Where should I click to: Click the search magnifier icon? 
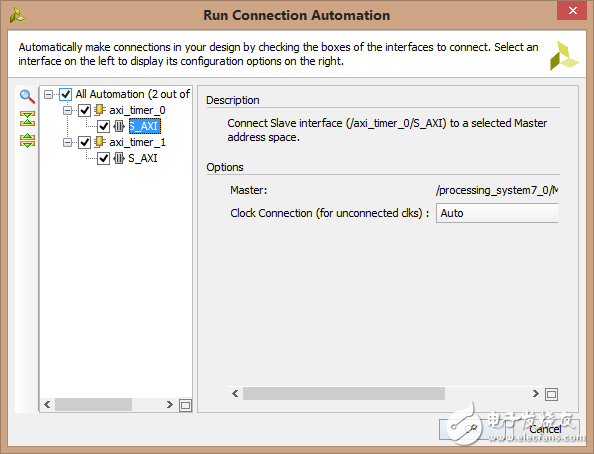(x=27, y=96)
